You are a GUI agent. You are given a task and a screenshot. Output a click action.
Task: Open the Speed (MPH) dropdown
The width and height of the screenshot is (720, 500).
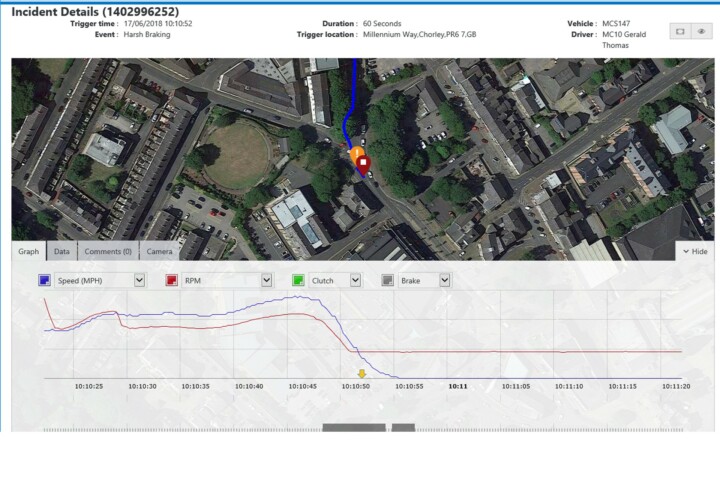click(139, 281)
